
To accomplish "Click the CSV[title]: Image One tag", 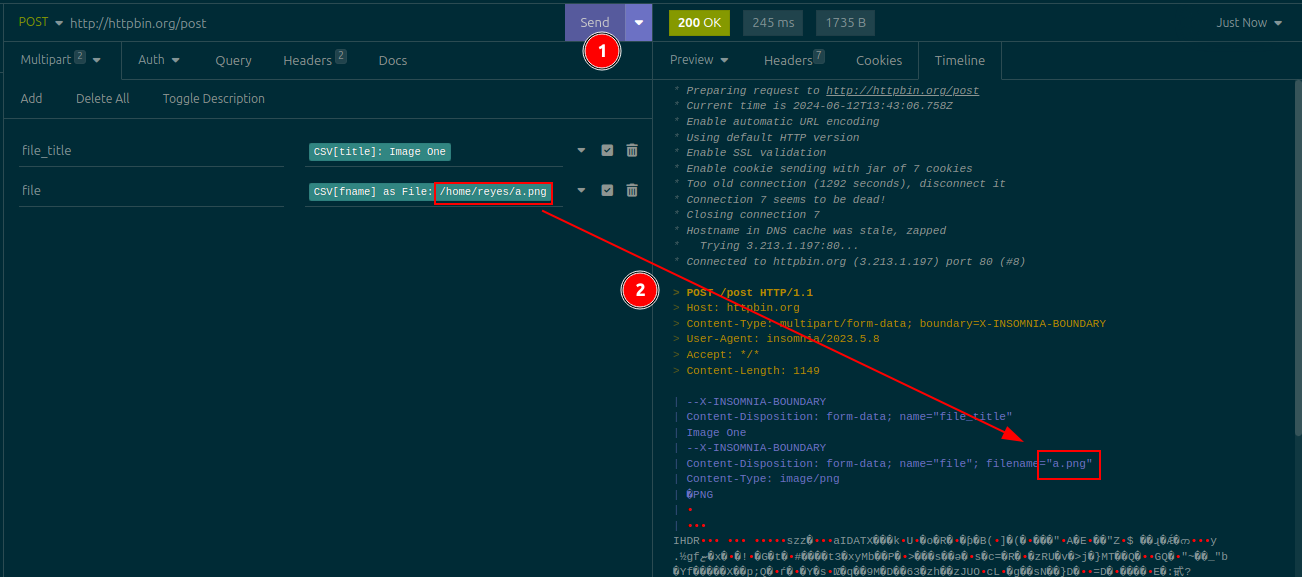I will [380, 151].
